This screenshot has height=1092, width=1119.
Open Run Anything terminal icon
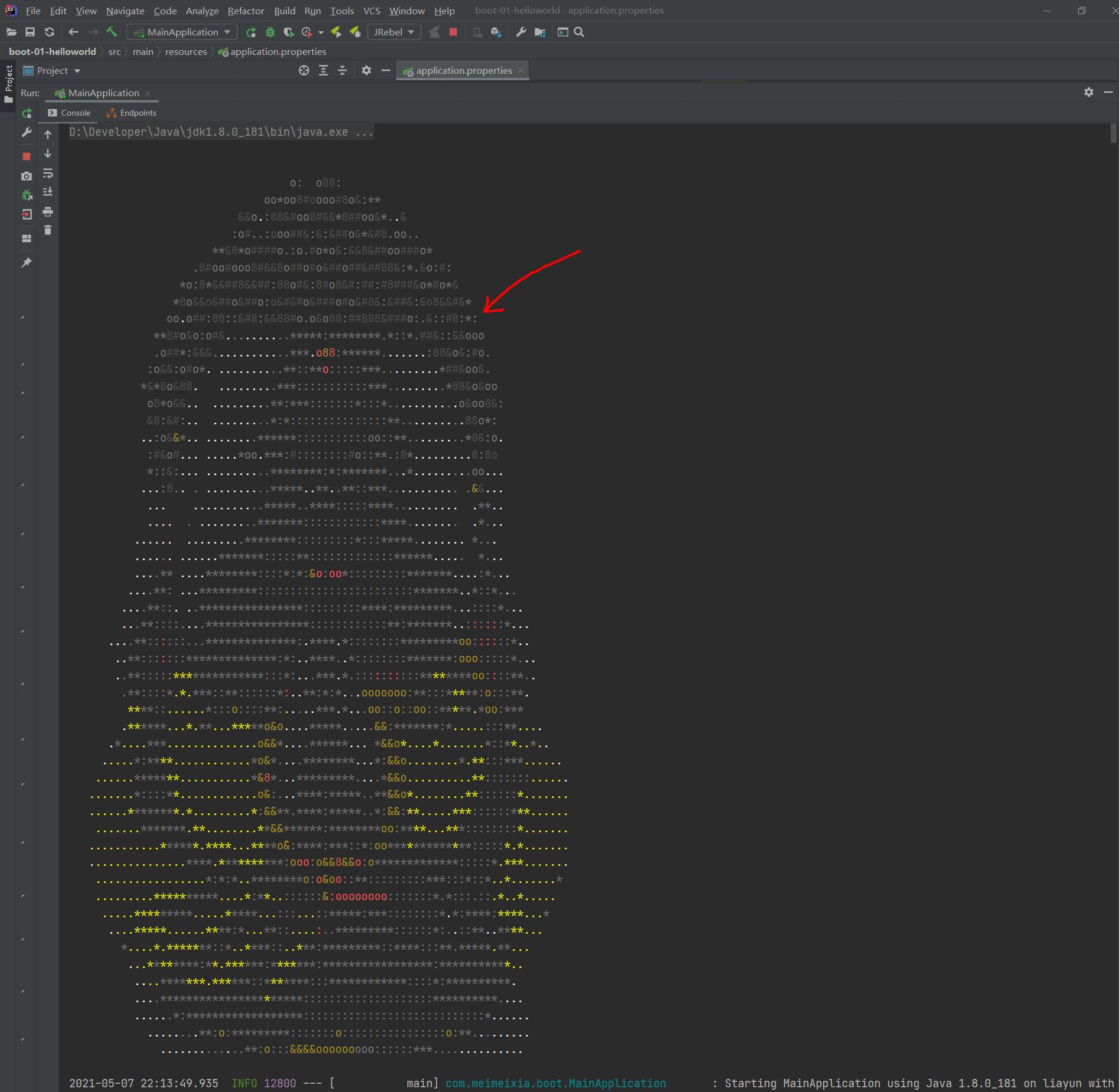click(562, 32)
